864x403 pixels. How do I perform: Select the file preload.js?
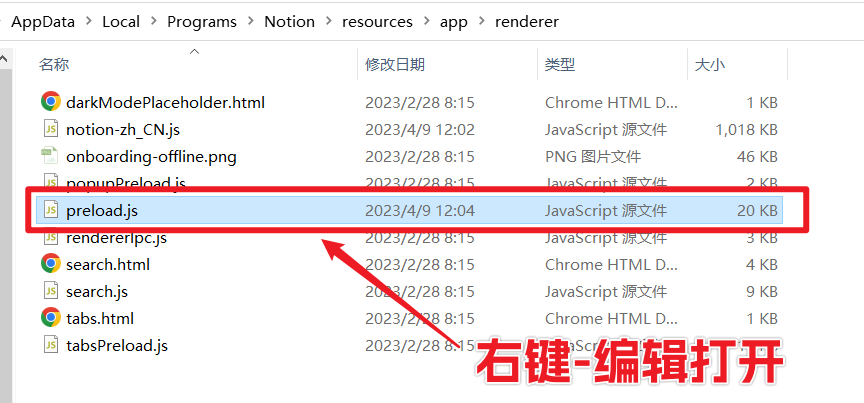tap(101, 211)
